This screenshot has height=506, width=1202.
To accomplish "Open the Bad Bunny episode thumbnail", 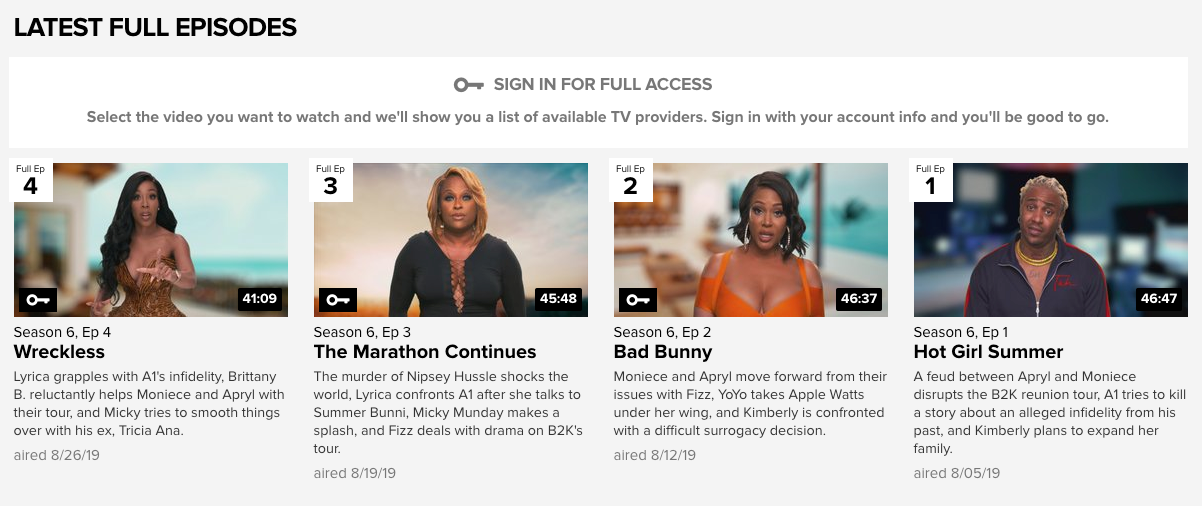I will coord(751,240).
